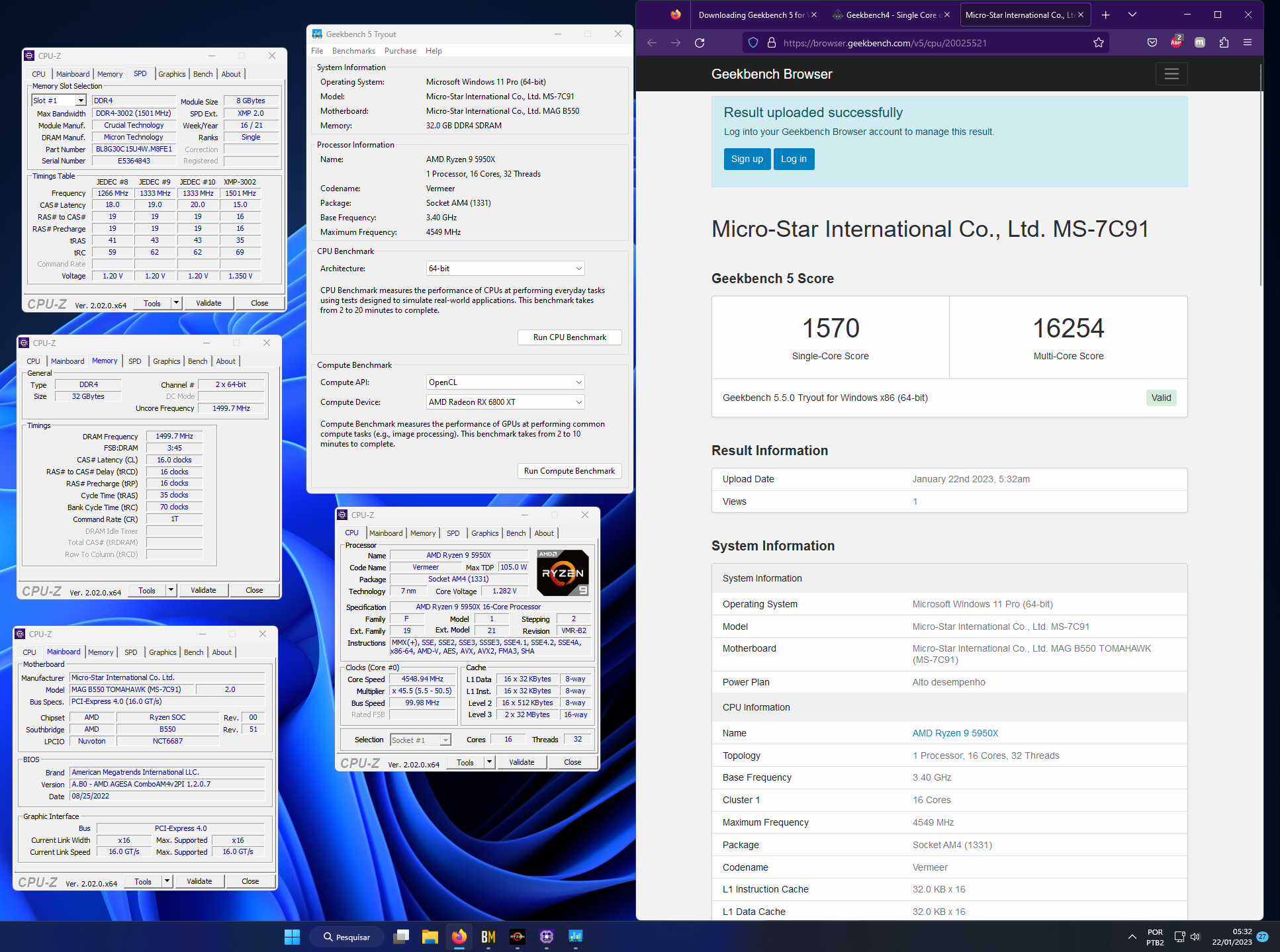The width and height of the screenshot is (1280, 952).
Task: Open notification center badge showing 27
Action: [1262, 937]
